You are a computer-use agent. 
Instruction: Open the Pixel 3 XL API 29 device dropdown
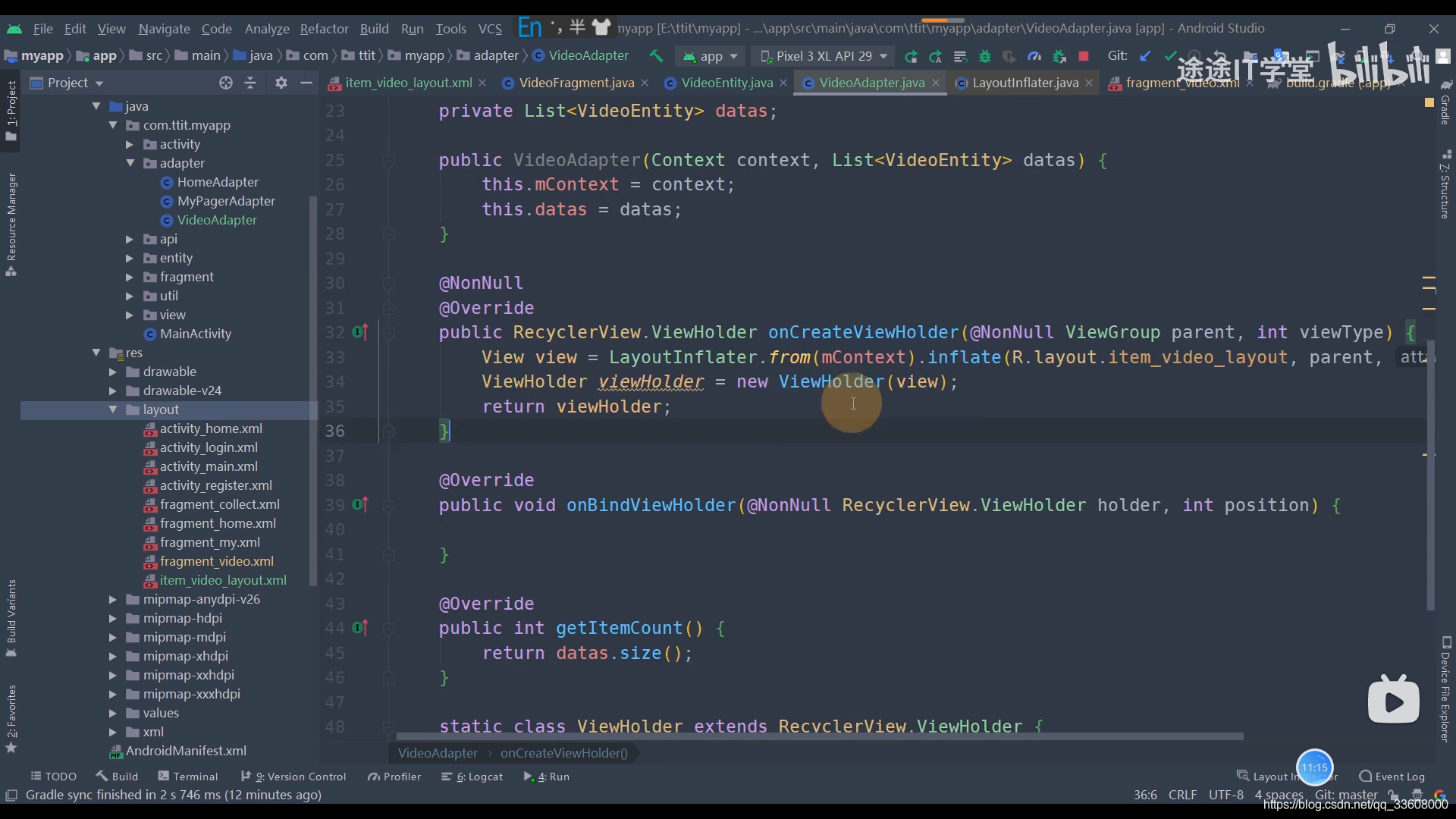pos(824,56)
